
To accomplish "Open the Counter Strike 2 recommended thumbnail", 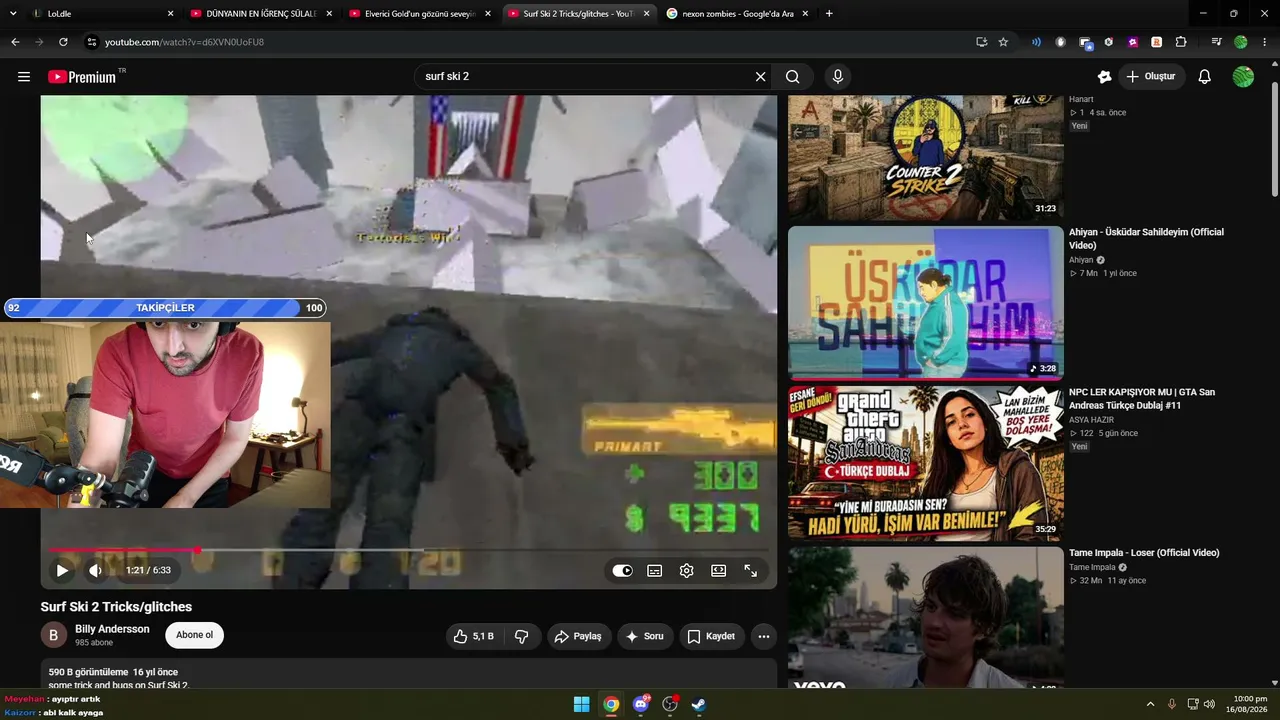I will 926,158.
